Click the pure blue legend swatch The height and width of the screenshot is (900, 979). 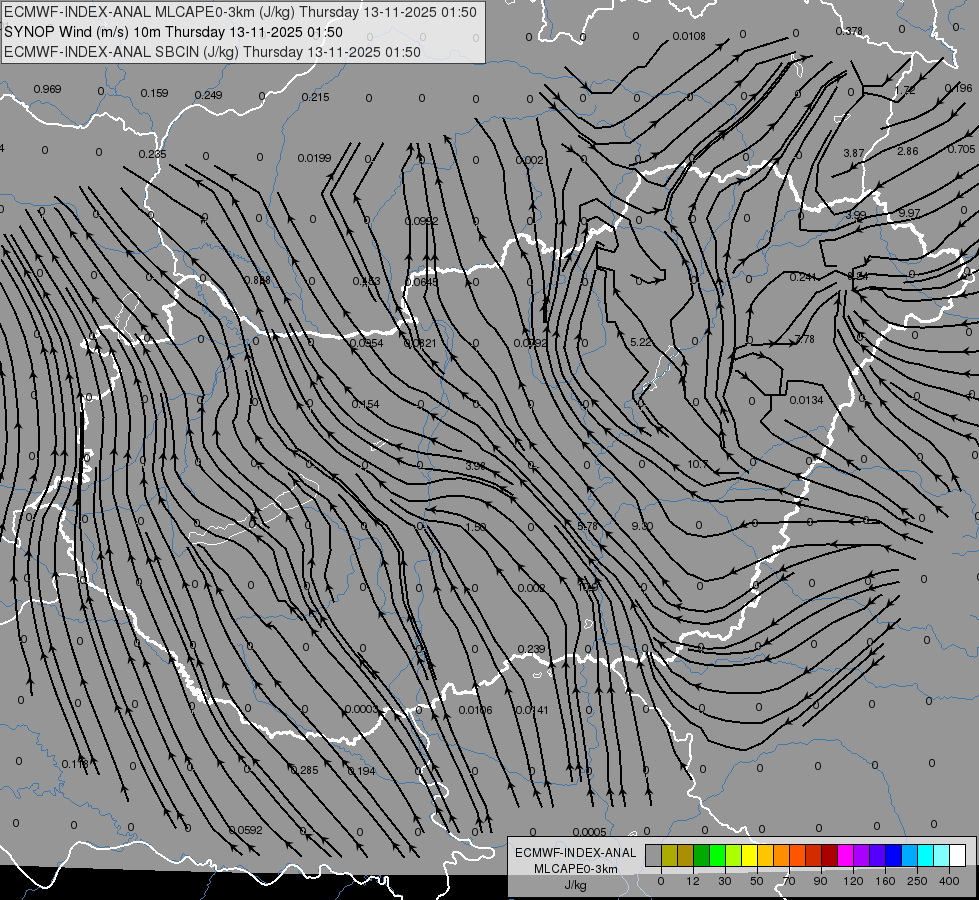pyautogui.click(x=894, y=855)
